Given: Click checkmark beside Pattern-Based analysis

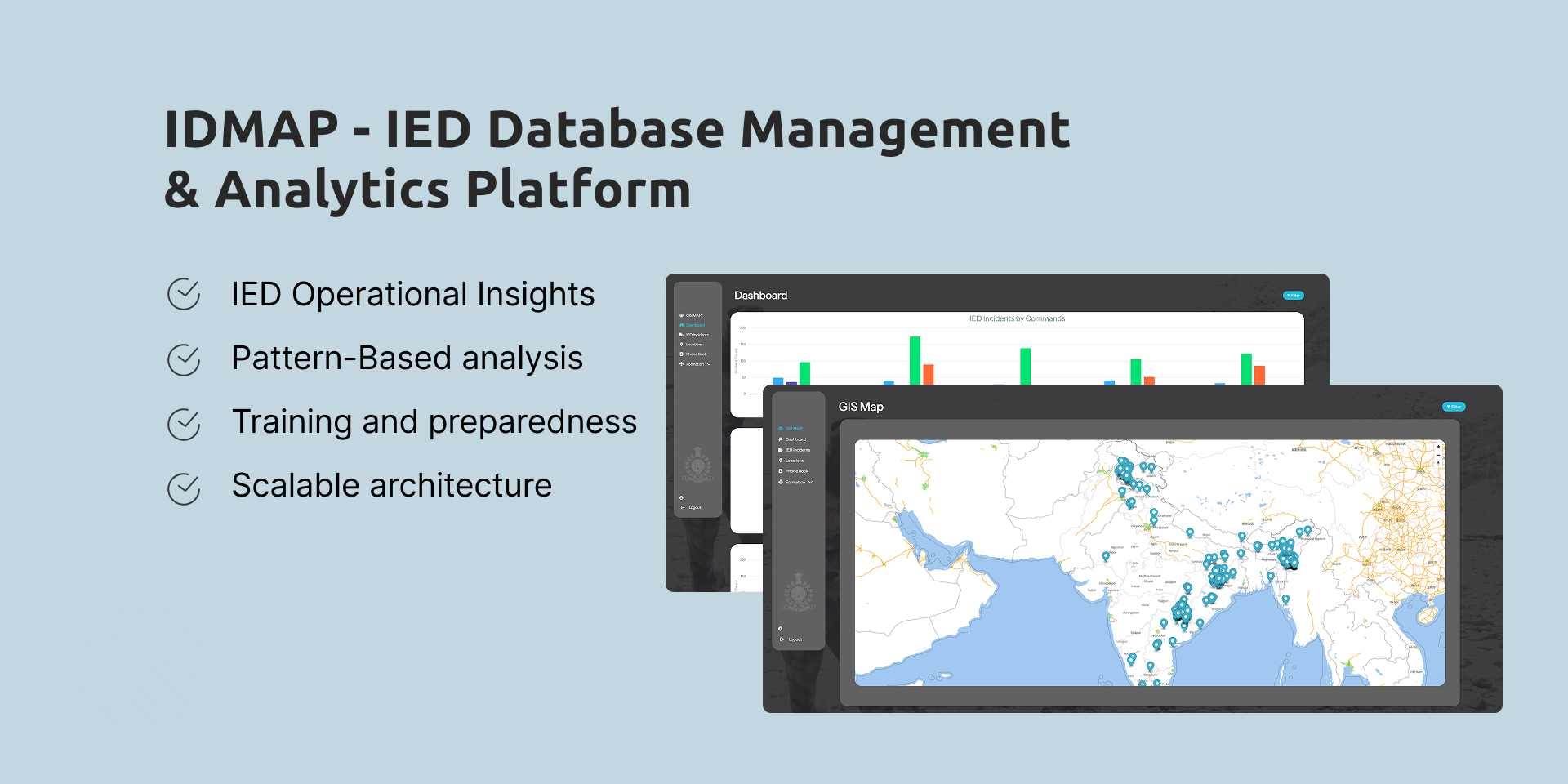Looking at the screenshot, I should [184, 359].
